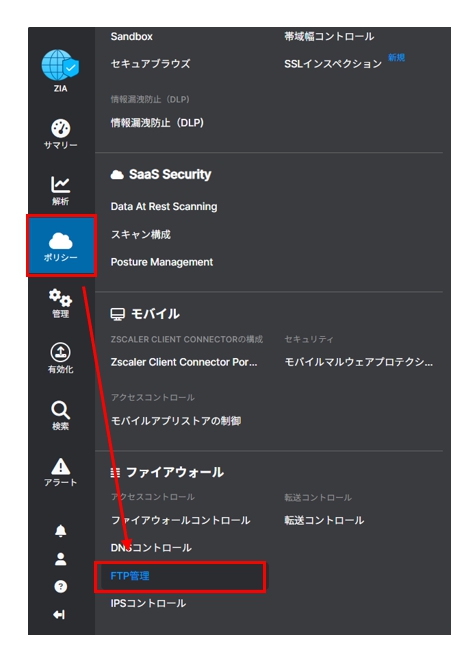Click the ZIA globe logo icon
Image resolution: width=475 pixels, height=668 pixels.
pos(60,65)
